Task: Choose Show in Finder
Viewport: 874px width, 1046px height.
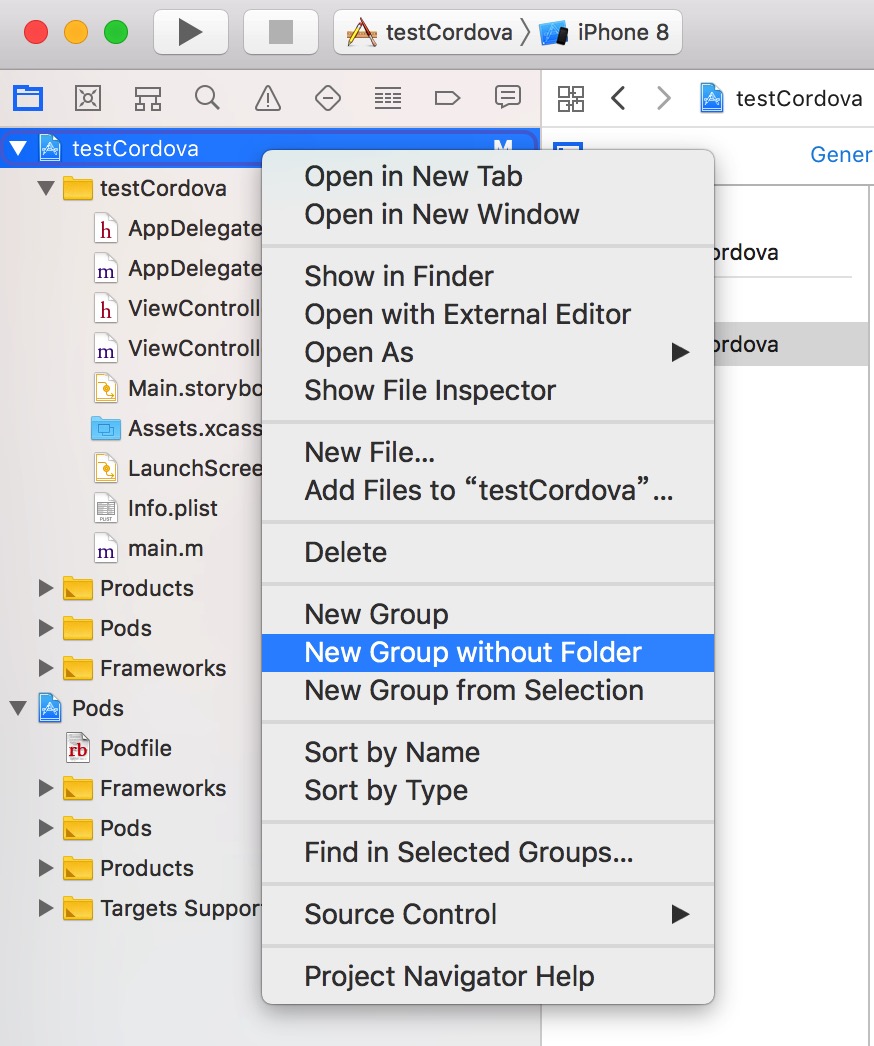Action: (488, 276)
